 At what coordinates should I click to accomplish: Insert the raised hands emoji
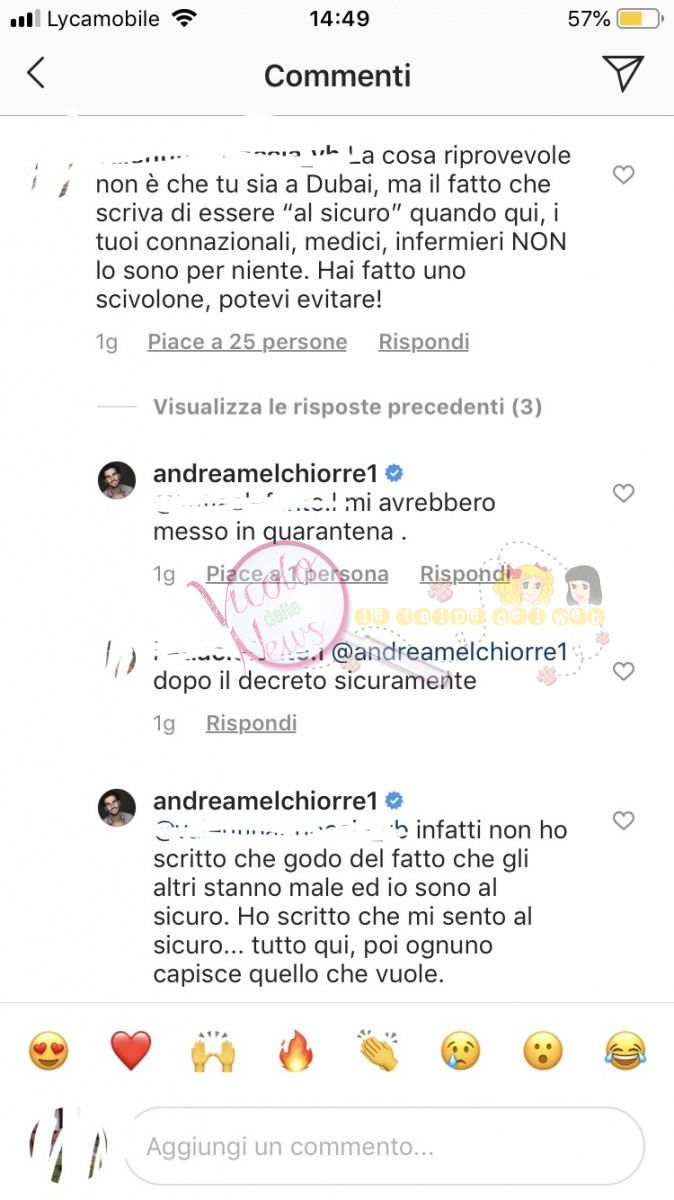(213, 1051)
